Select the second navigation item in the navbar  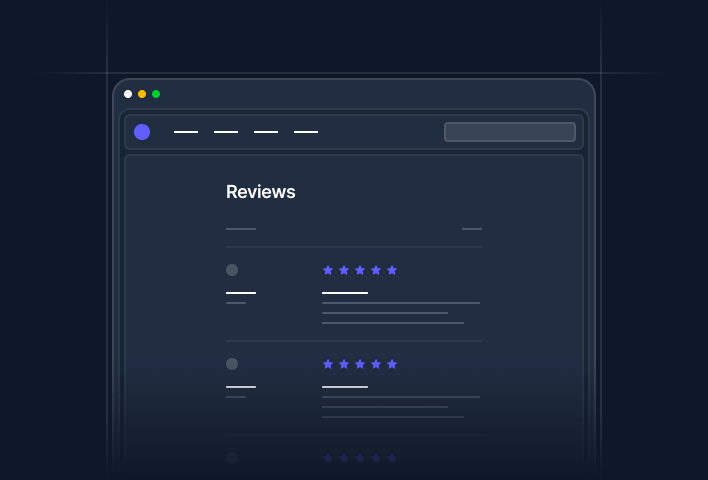pyautogui.click(x=226, y=132)
